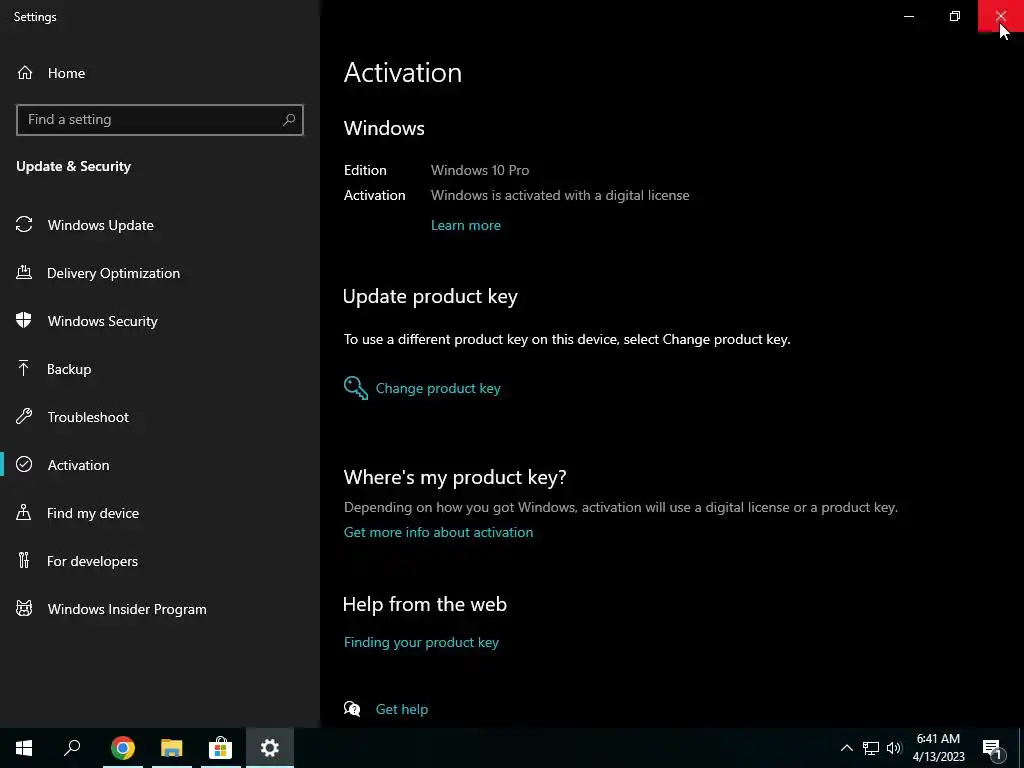Click the magnifier icon in Find a setting
Screen dimensions: 1024x768
289,120
